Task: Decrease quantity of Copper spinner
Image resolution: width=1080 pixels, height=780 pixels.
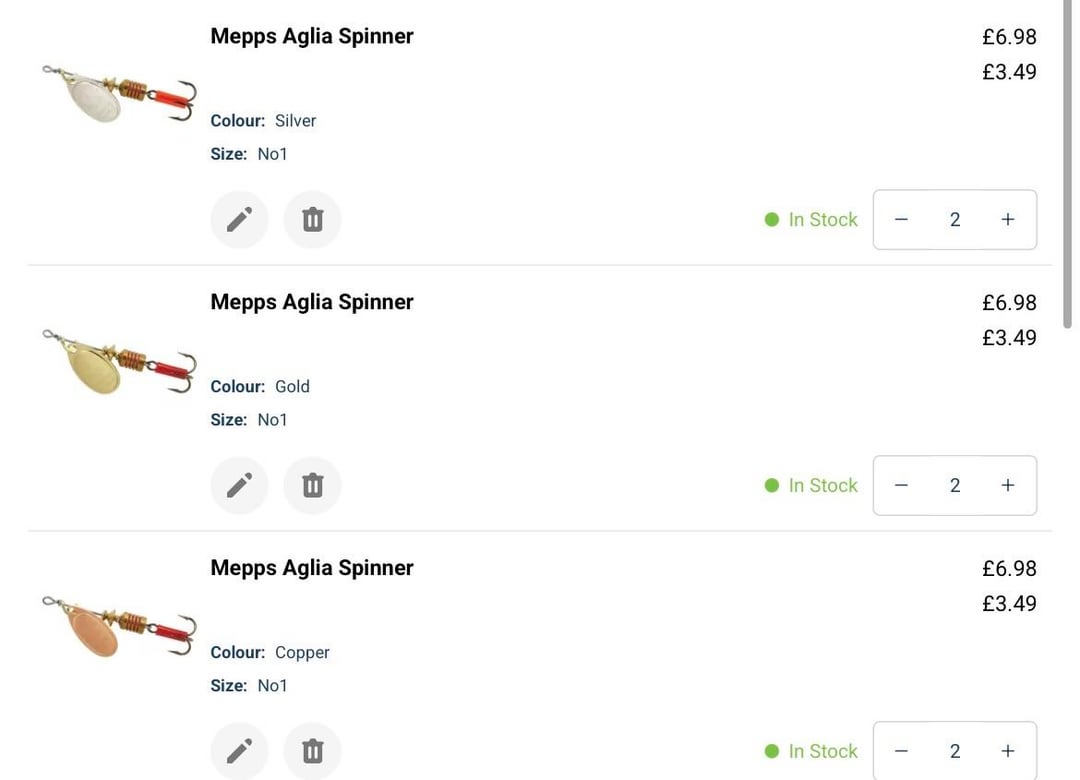Action: click(901, 751)
